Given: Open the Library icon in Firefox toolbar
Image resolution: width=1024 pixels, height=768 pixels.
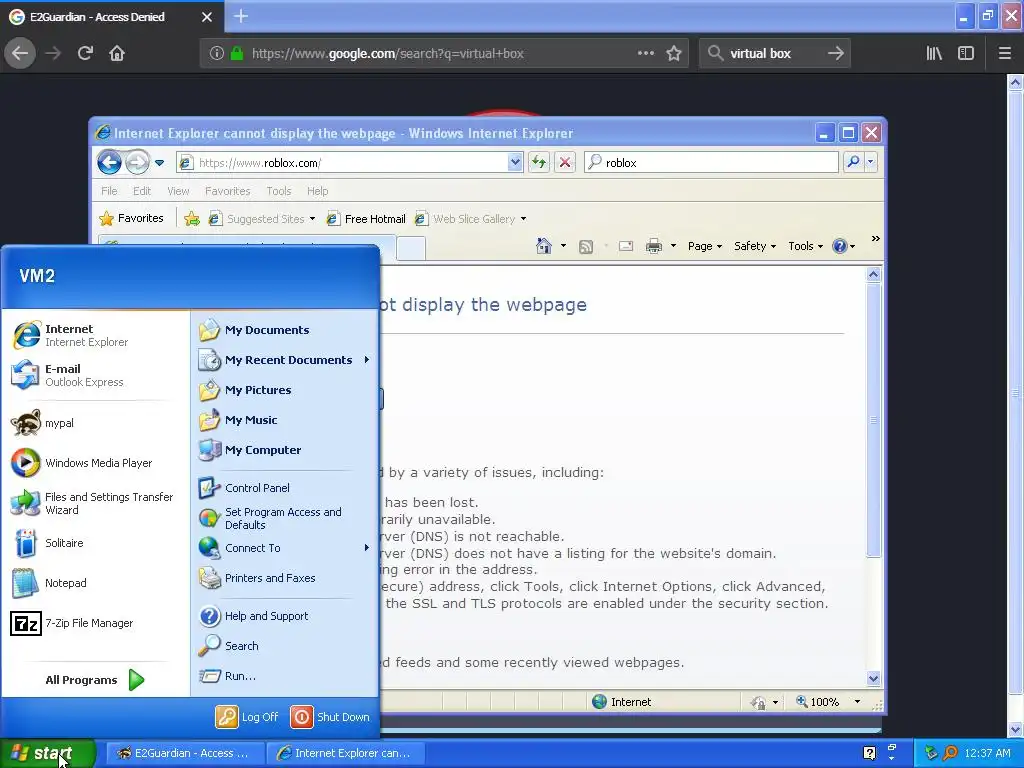Looking at the screenshot, I should (x=934, y=54).
